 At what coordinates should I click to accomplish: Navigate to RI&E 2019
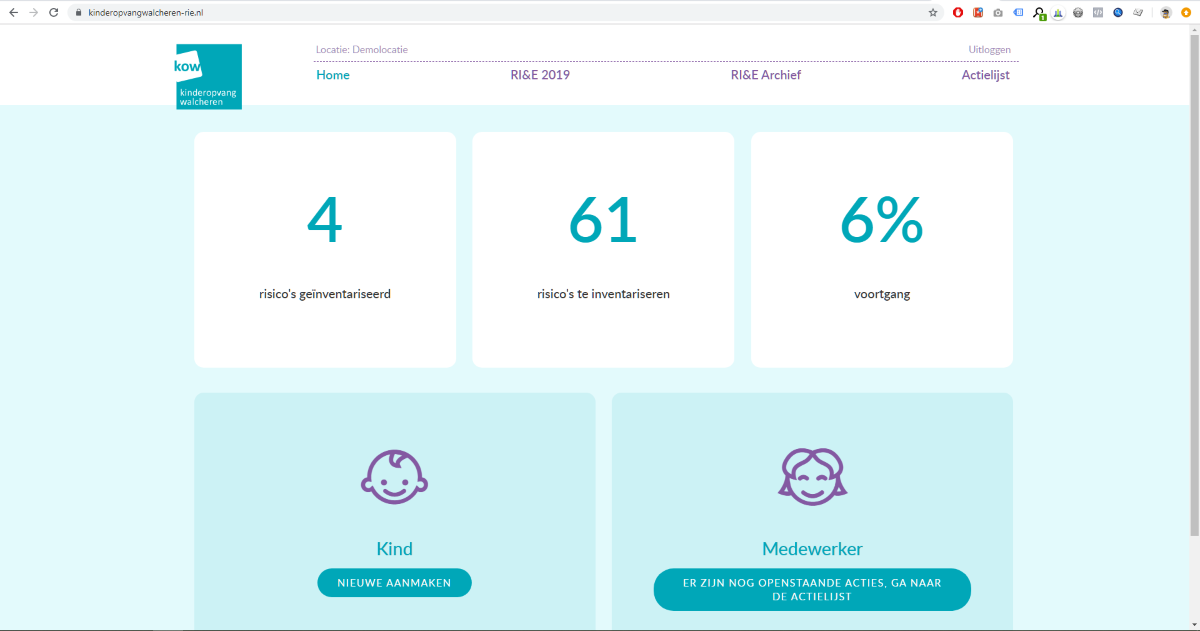point(540,75)
